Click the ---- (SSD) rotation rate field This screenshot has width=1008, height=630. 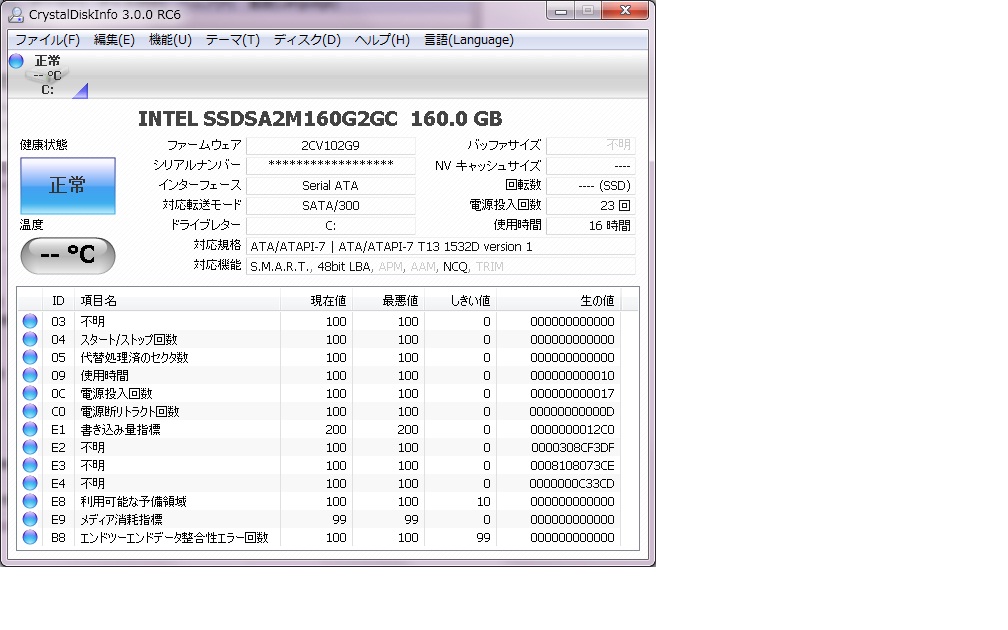[590, 186]
